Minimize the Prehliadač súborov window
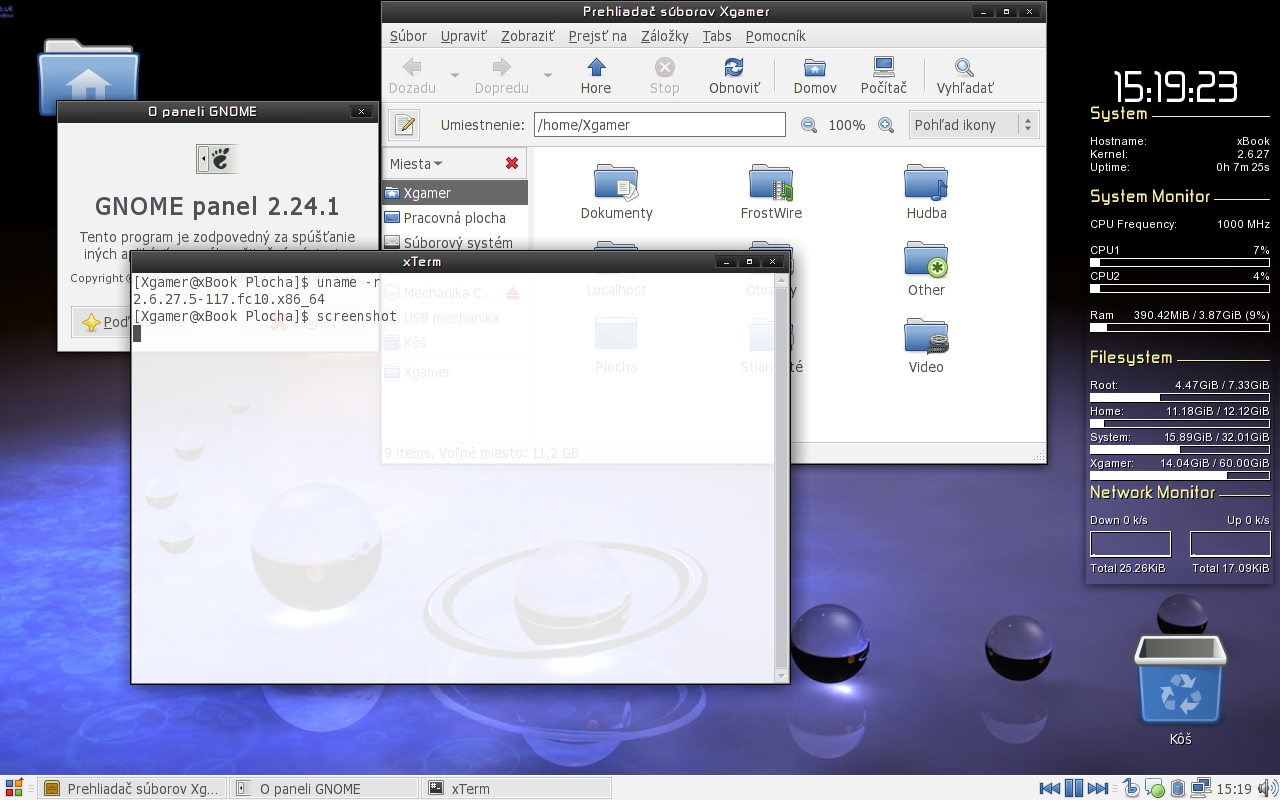The height and width of the screenshot is (800, 1280). click(983, 12)
